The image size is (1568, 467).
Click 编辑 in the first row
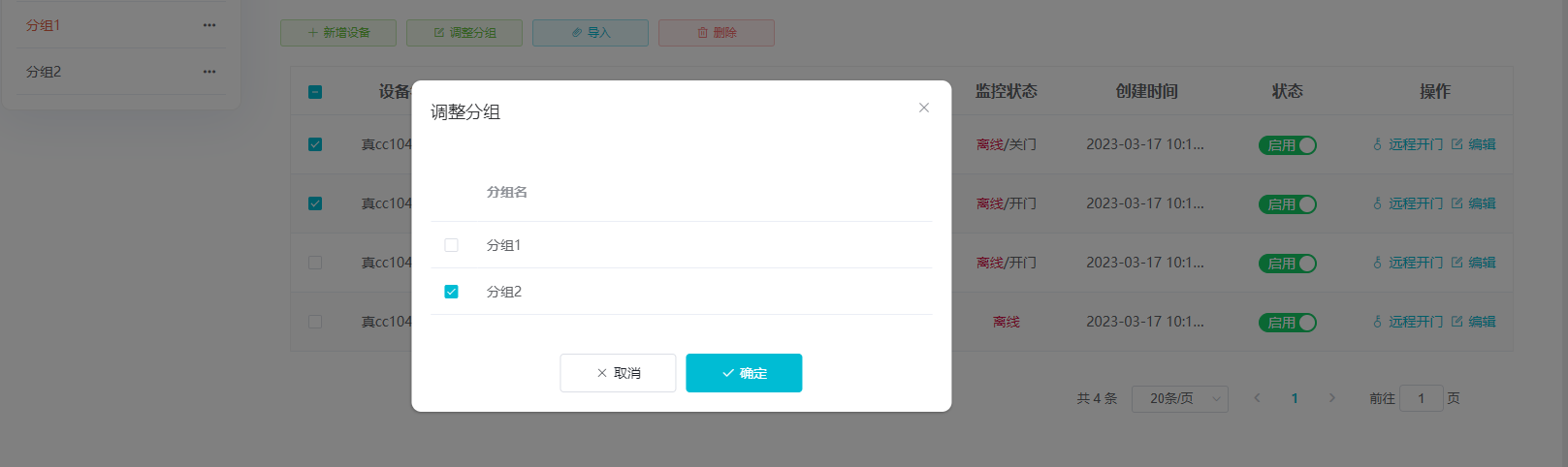[x=1474, y=144]
